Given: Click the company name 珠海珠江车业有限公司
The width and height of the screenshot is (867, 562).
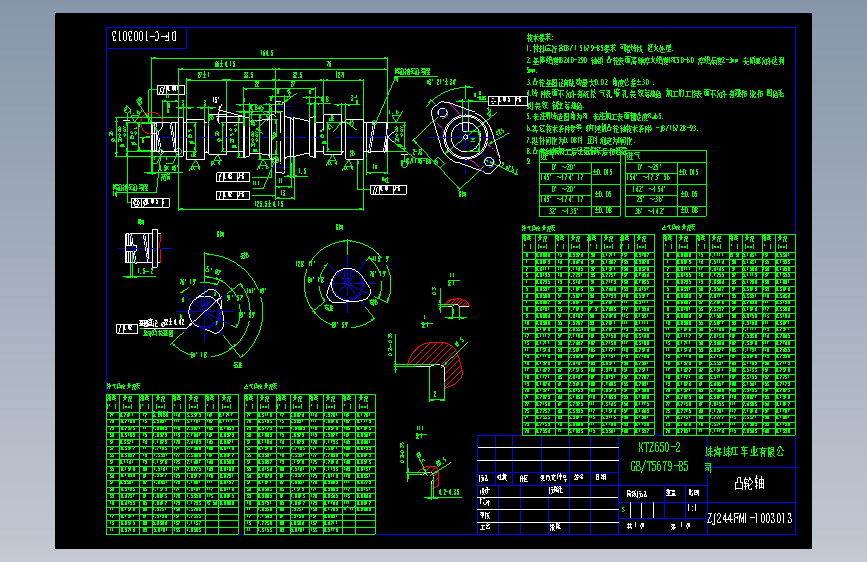Looking at the screenshot, I should [744, 457].
